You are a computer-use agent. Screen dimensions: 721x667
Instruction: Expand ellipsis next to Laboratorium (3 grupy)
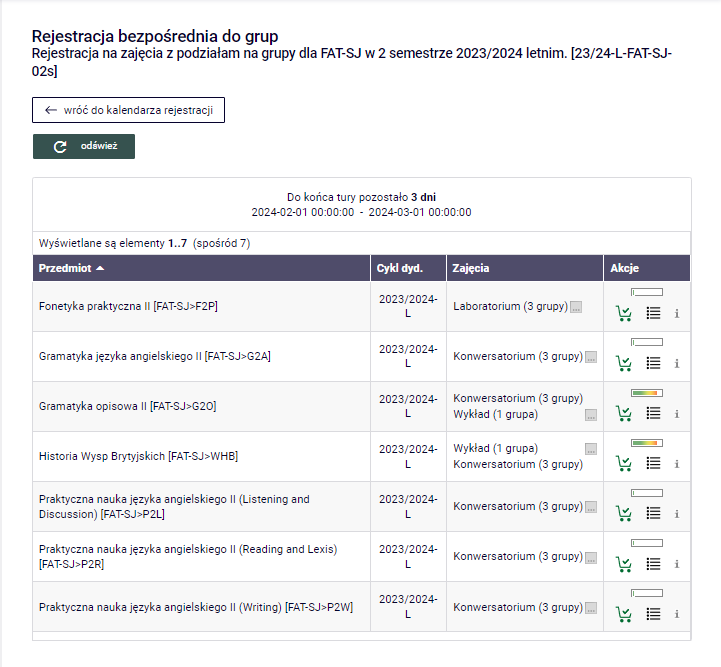click(576, 307)
